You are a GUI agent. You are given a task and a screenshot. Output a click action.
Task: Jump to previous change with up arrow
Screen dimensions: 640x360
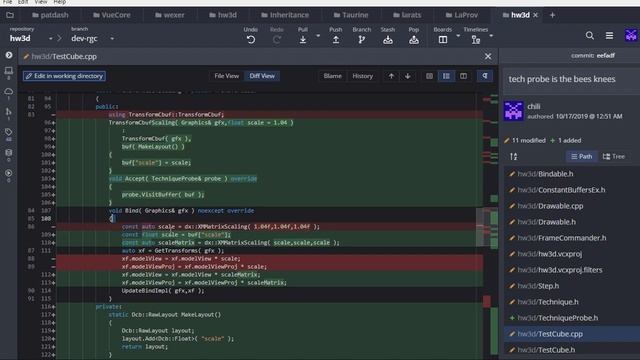[x=391, y=76]
